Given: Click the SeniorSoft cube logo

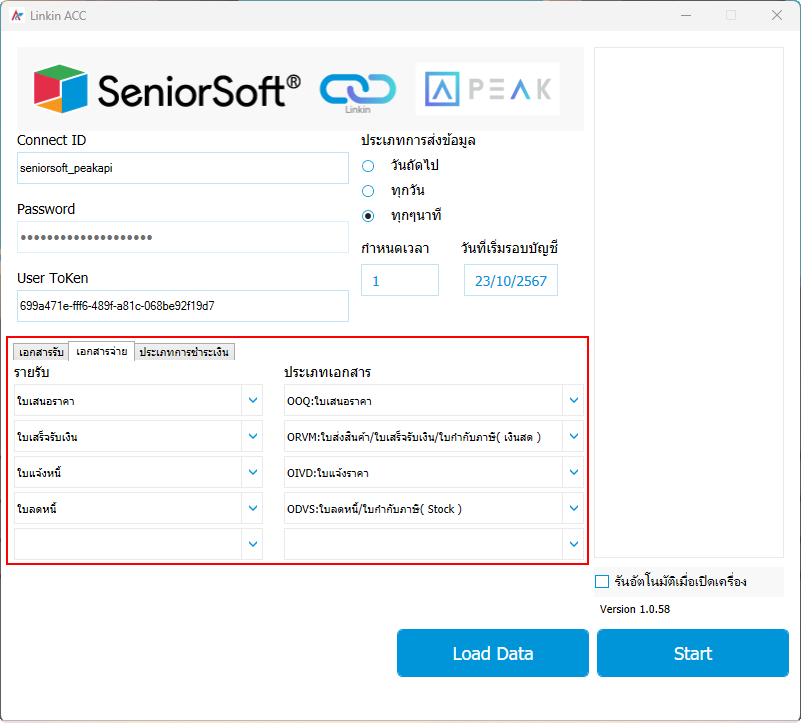Looking at the screenshot, I should coord(61,89).
